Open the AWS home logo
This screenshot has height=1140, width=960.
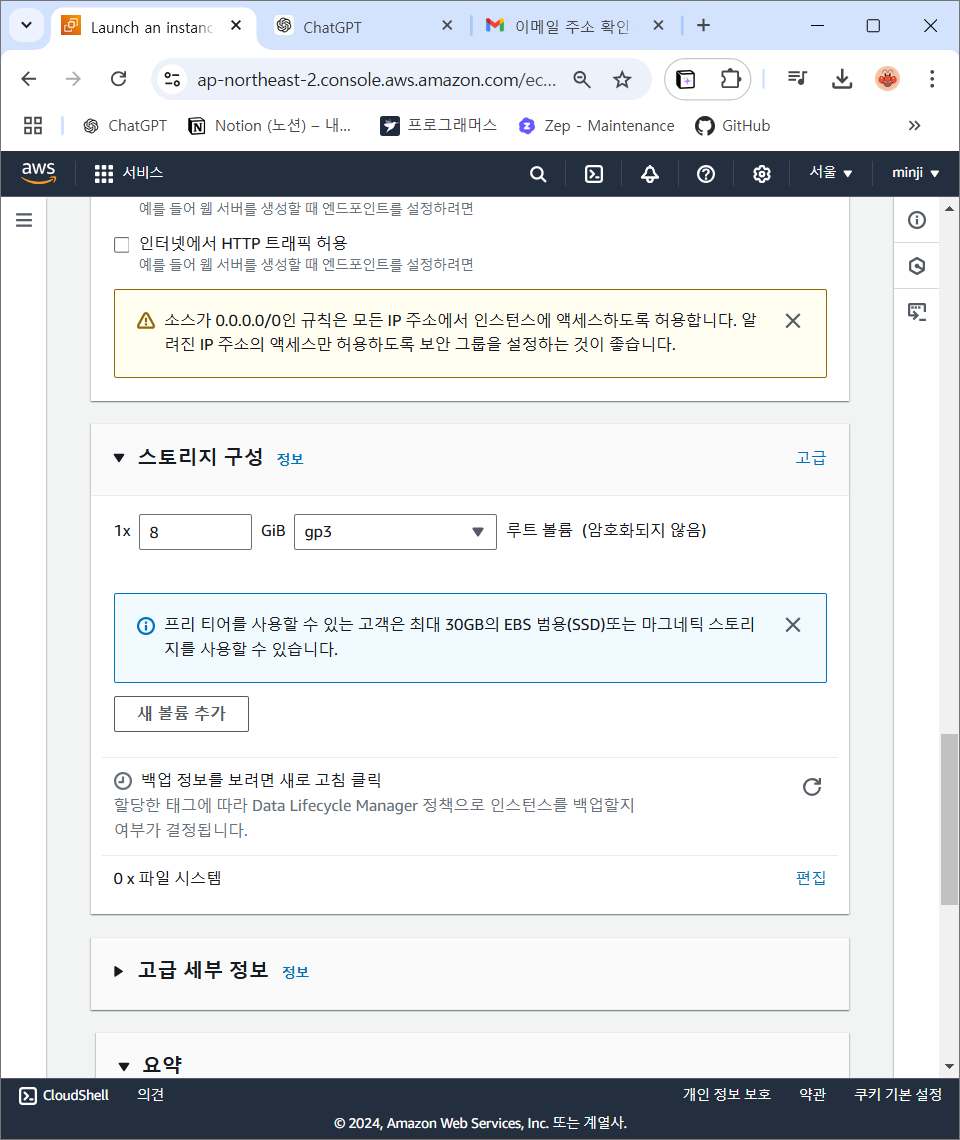39,173
